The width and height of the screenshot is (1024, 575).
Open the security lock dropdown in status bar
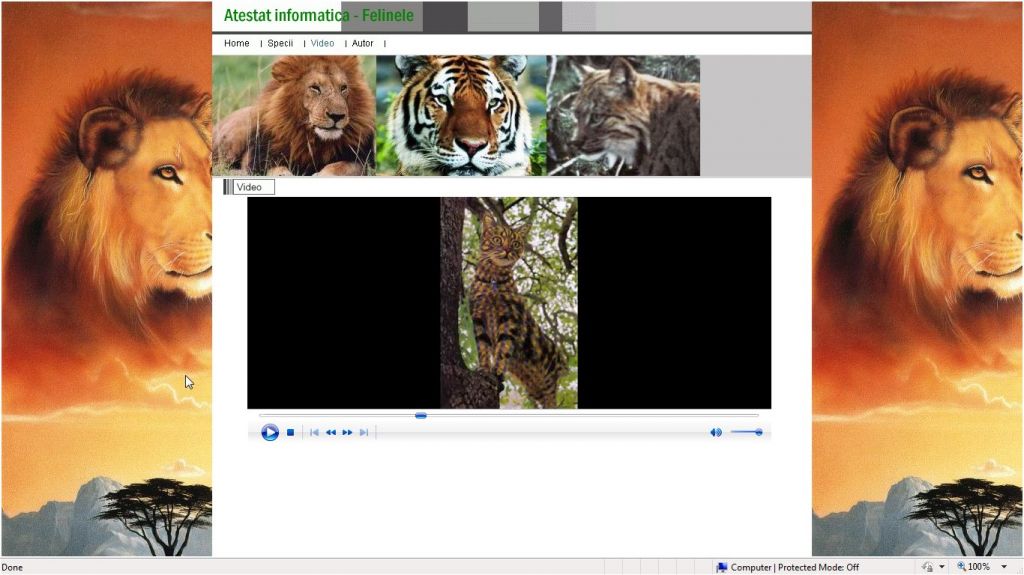tap(942, 567)
